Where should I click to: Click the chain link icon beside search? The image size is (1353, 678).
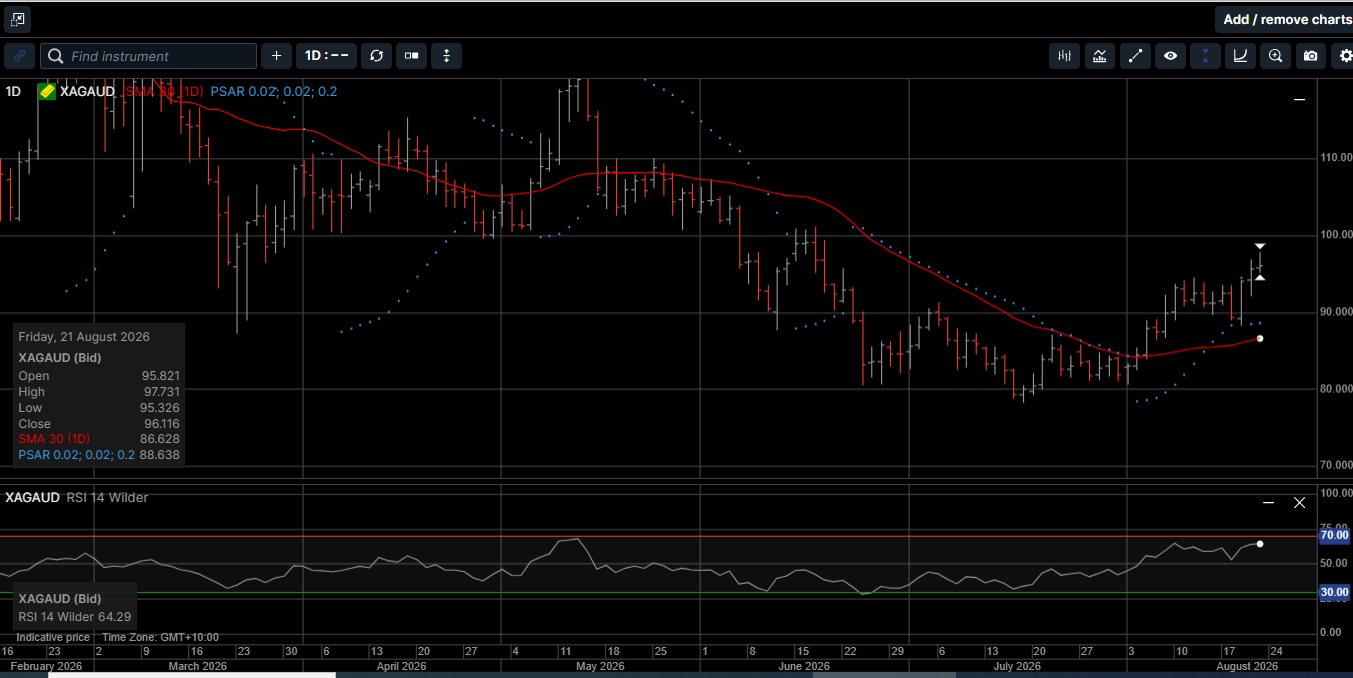point(19,56)
